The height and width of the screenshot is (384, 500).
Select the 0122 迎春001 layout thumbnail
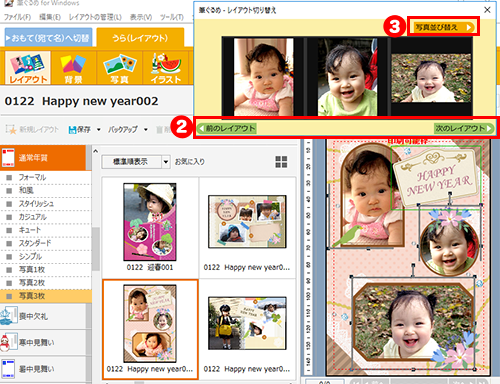150,222
